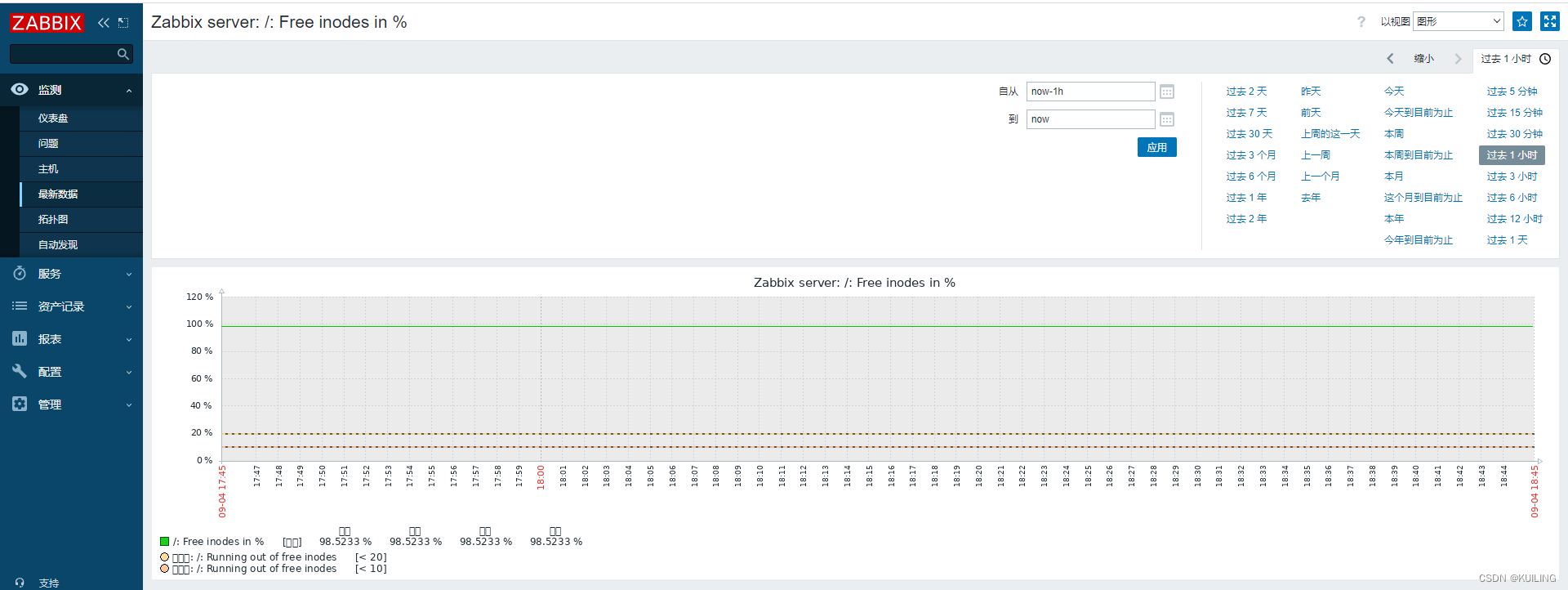The image size is (1568, 590).
Task: Click the 支持 headset icon
Action: 20,583
